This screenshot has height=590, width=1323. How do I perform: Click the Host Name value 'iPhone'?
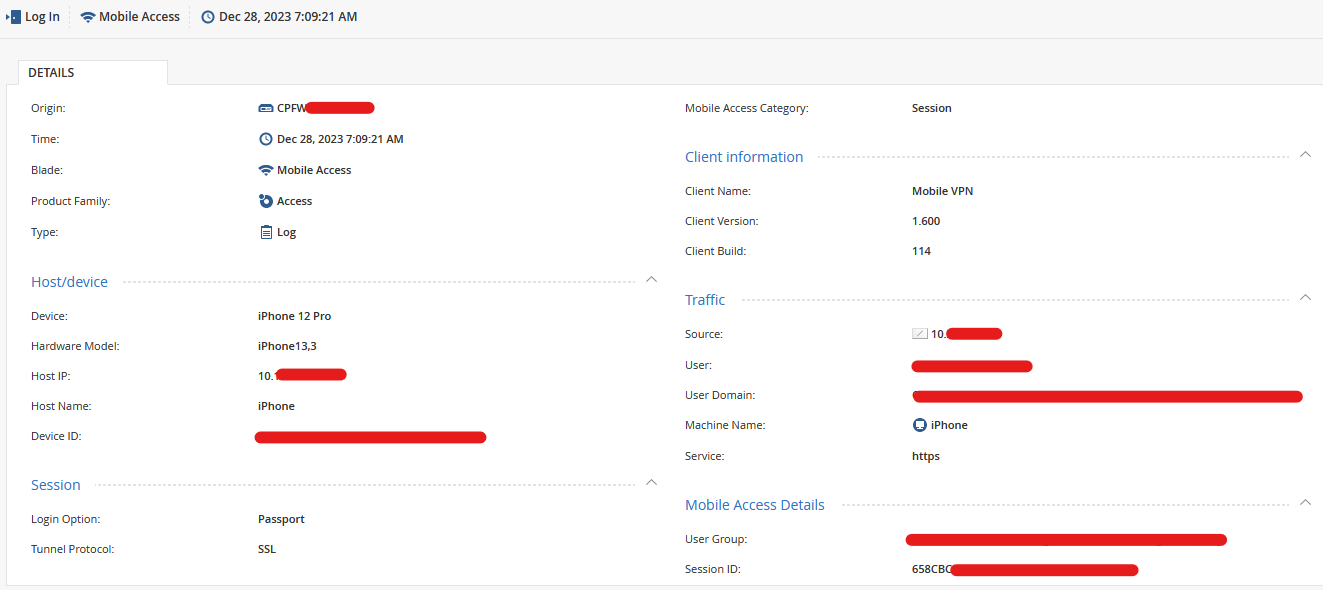276,406
